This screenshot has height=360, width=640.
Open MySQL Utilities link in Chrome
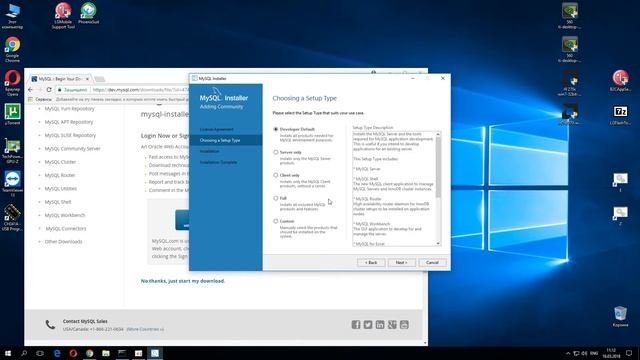point(60,189)
